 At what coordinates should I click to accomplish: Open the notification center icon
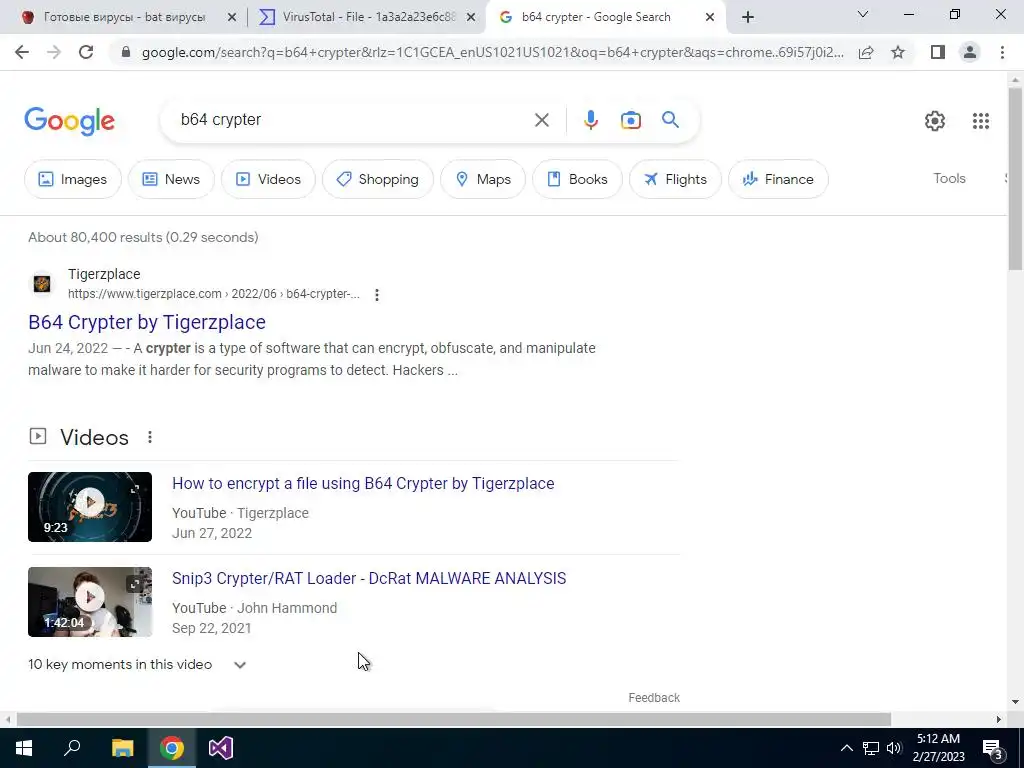tap(993, 749)
